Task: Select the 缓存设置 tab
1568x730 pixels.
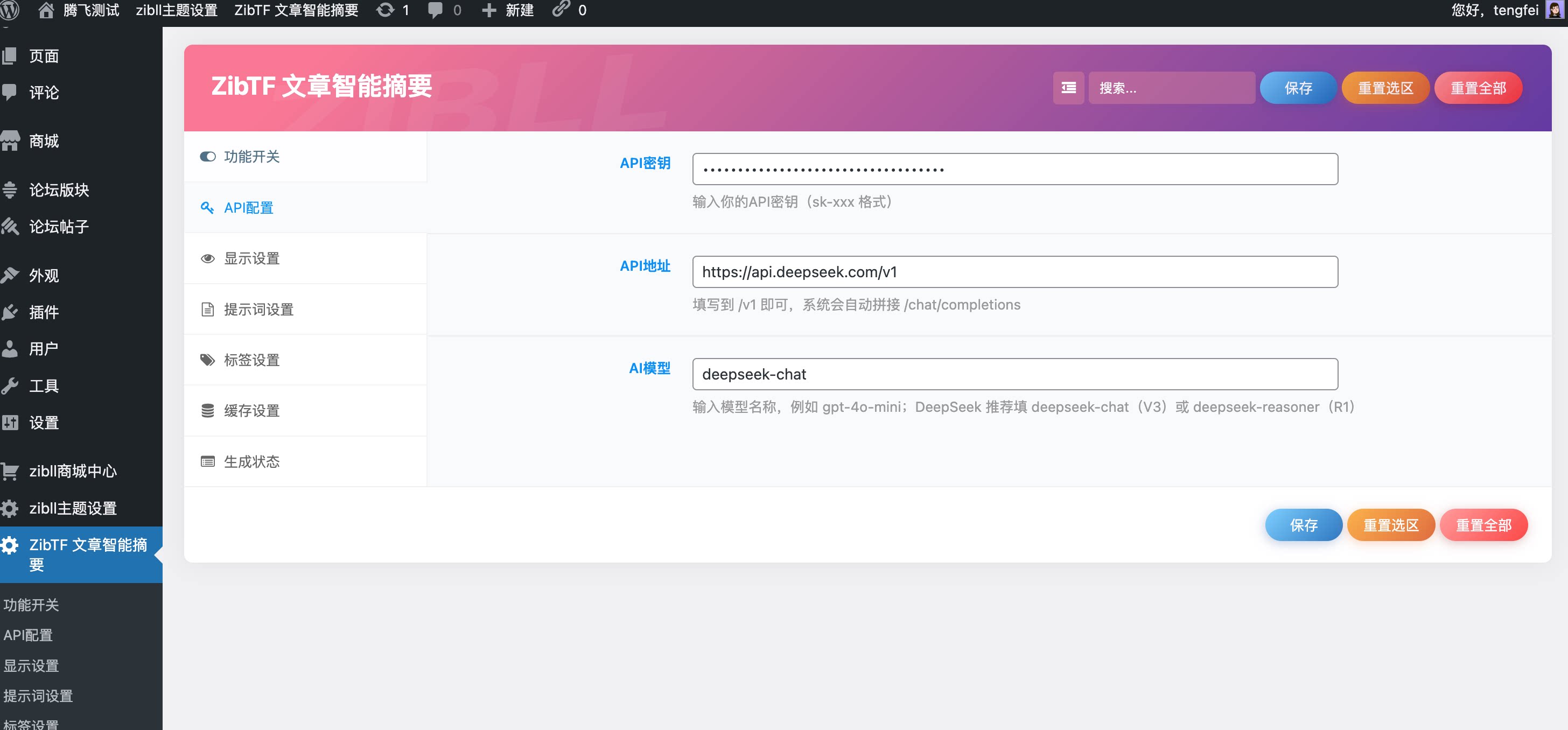Action: (x=251, y=411)
